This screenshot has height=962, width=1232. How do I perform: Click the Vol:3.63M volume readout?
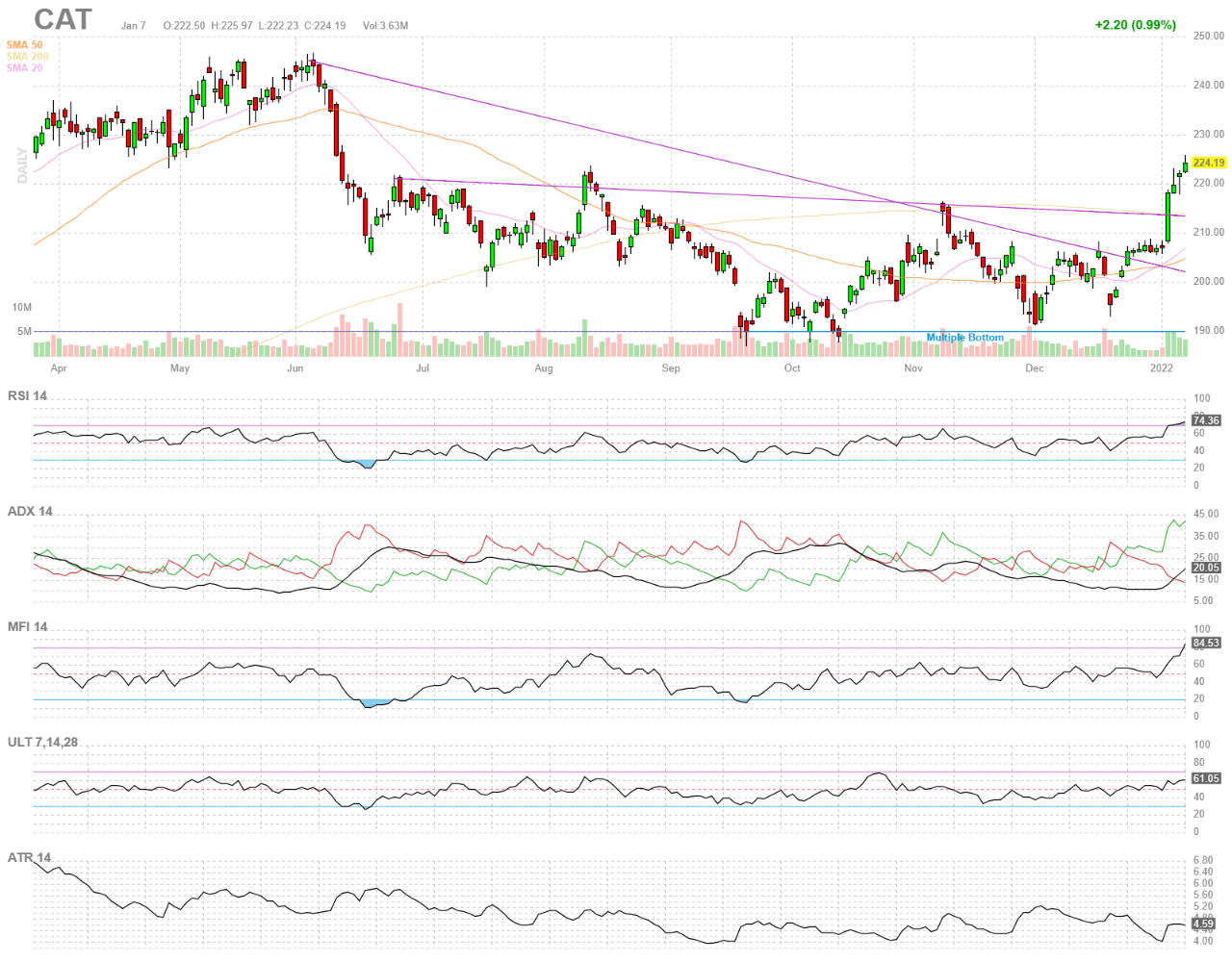[x=385, y=26]
